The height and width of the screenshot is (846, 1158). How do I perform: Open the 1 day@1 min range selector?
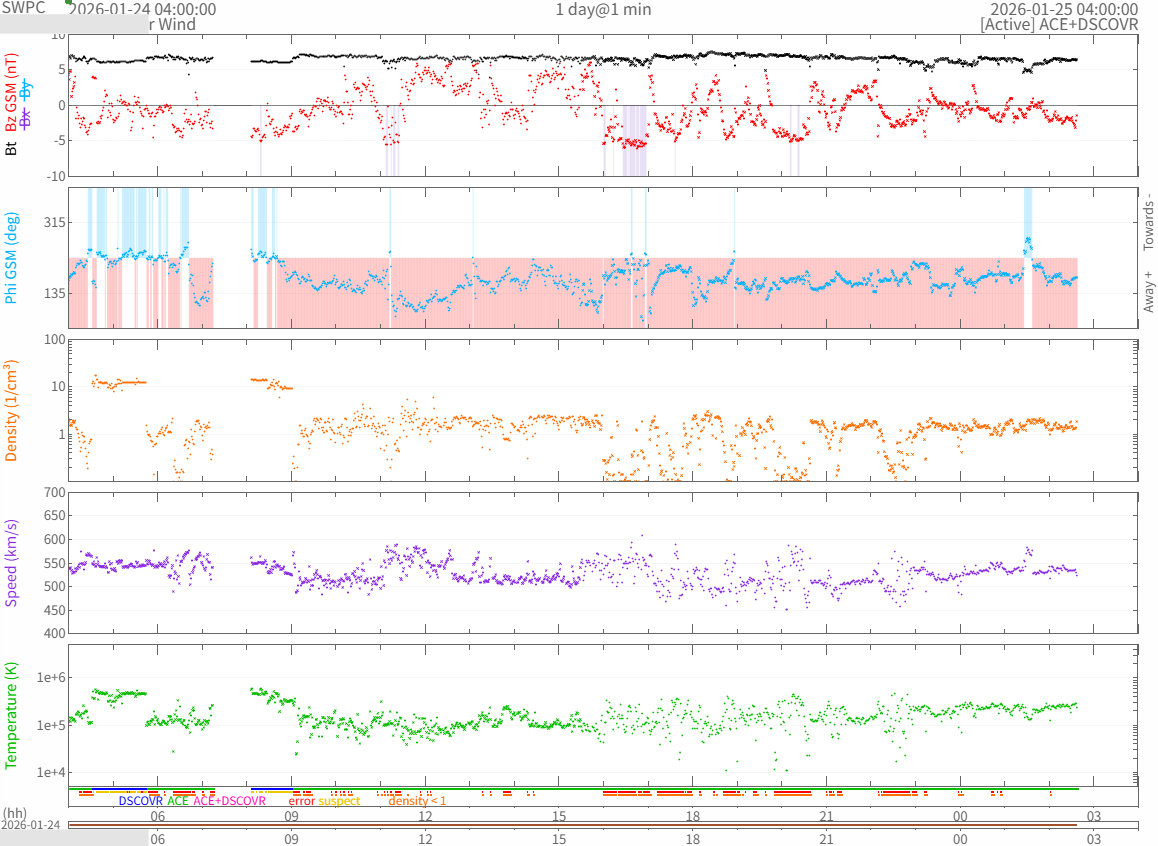pos(603,9)
